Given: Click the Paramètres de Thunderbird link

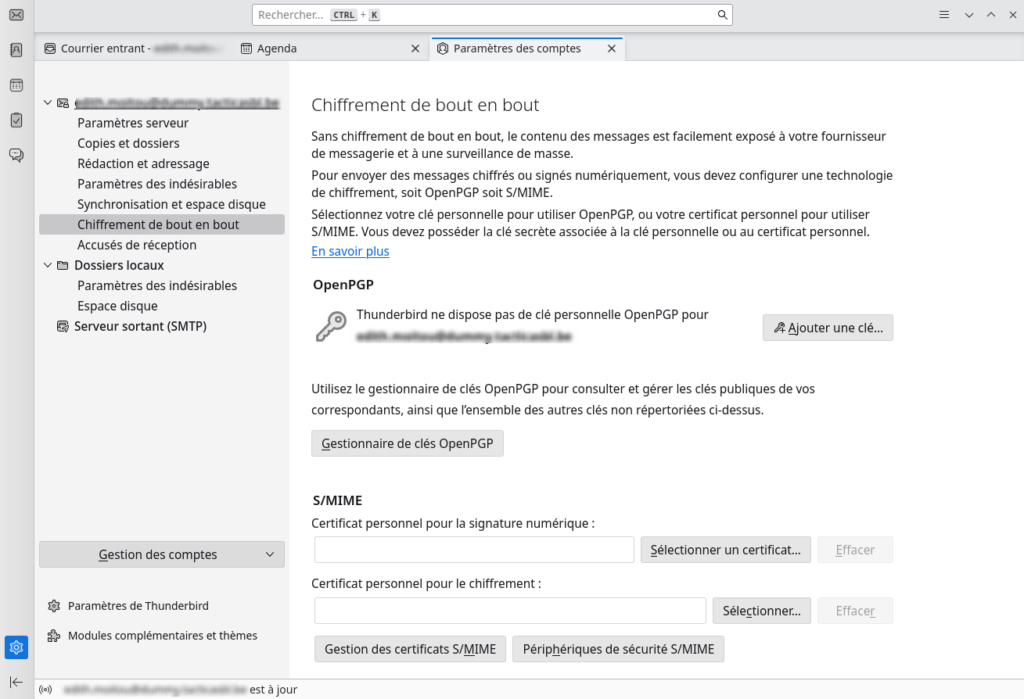Looking at the screenshot, I should pyautogui.click(x=138, y=606).
